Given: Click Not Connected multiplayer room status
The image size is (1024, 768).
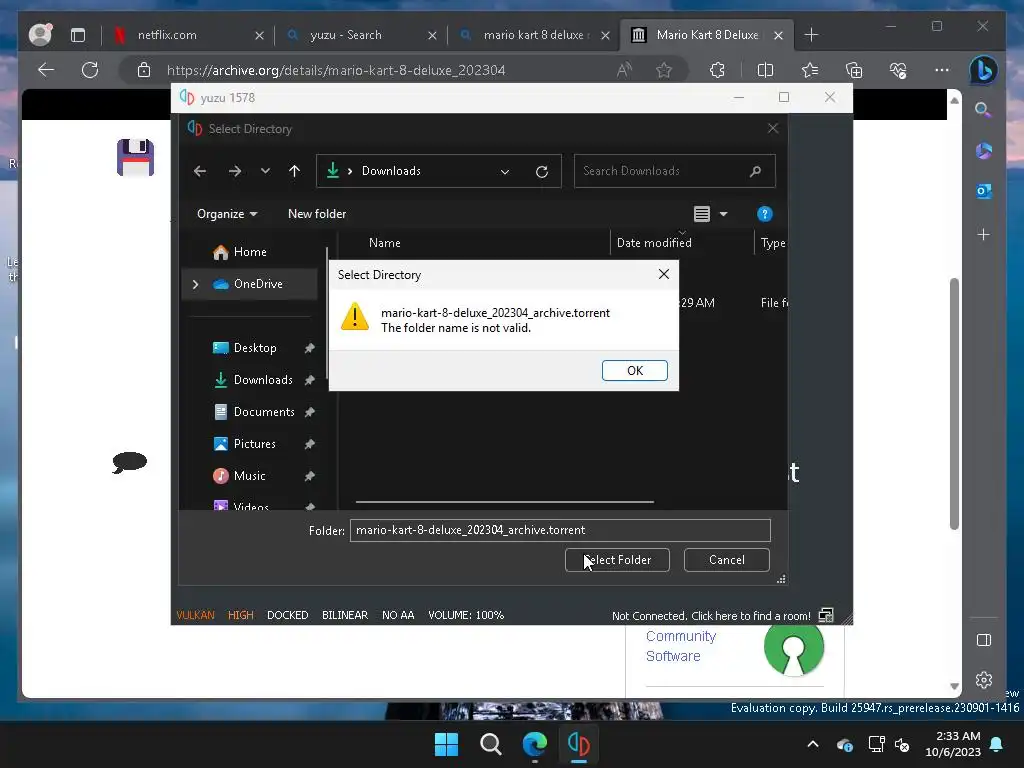Looking at the screenshot, I should pos(711,616).
